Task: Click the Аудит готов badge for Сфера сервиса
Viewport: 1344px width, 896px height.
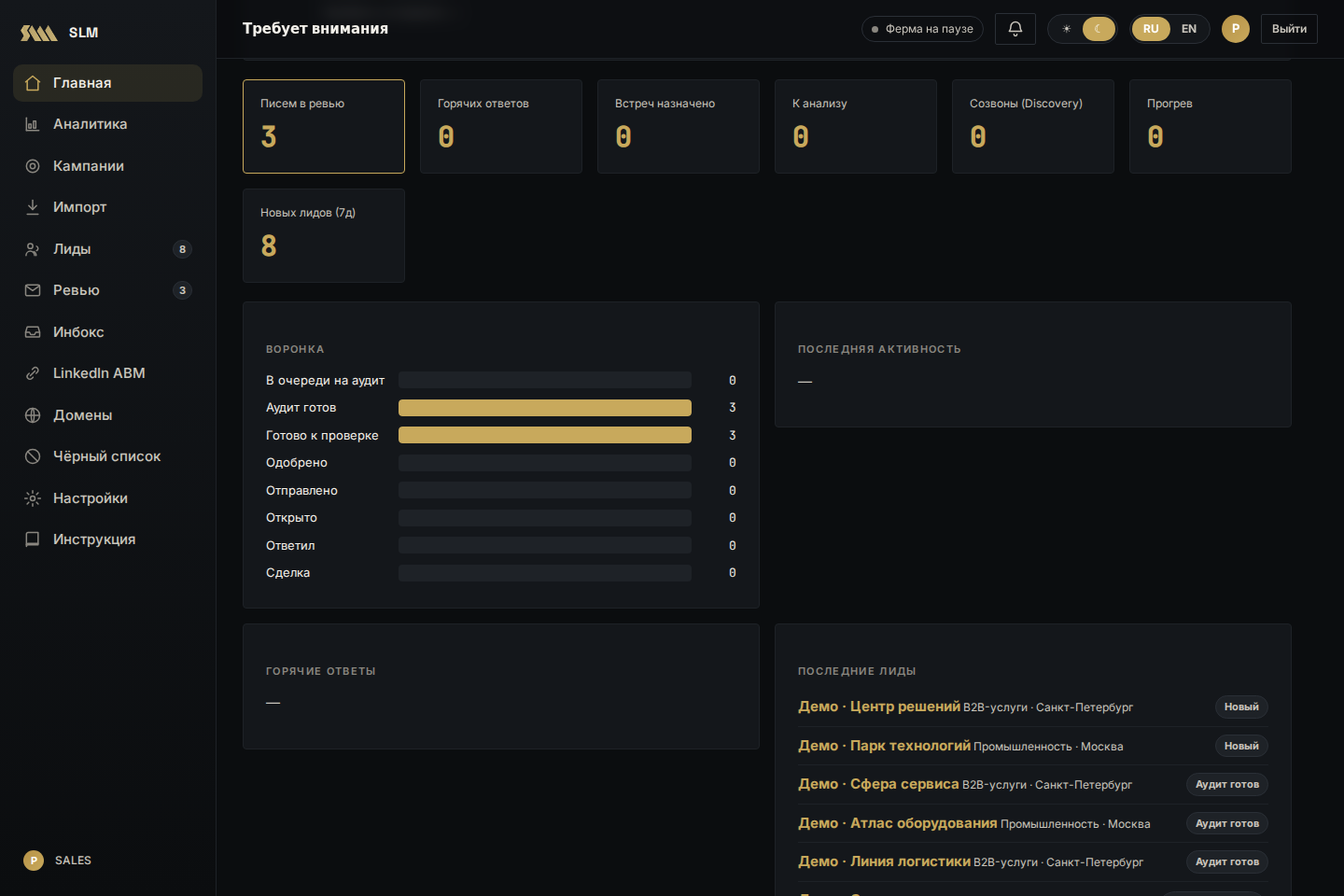Action: (x=1227, y=785)
